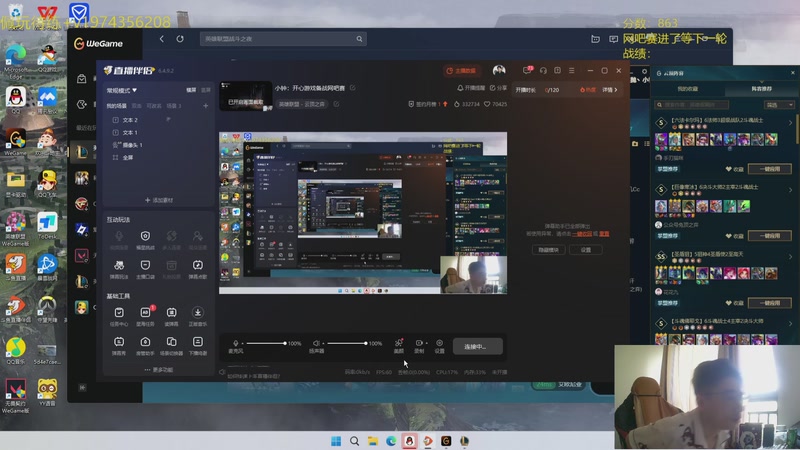Expand the 巨像寒冰 lineup chevron

point(790,190)
